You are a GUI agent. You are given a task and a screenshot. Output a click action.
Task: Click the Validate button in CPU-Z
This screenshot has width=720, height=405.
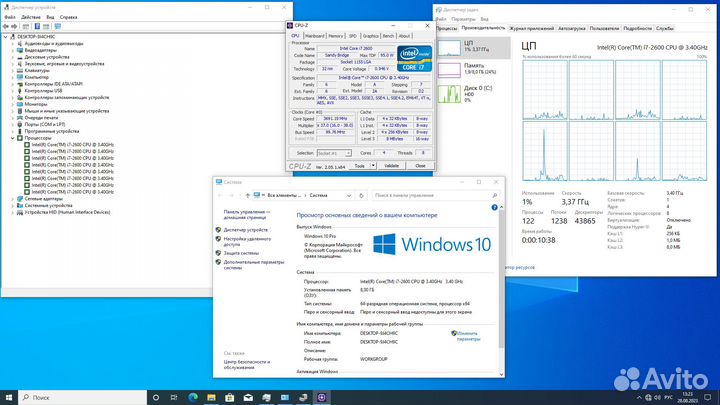point(391,166)
